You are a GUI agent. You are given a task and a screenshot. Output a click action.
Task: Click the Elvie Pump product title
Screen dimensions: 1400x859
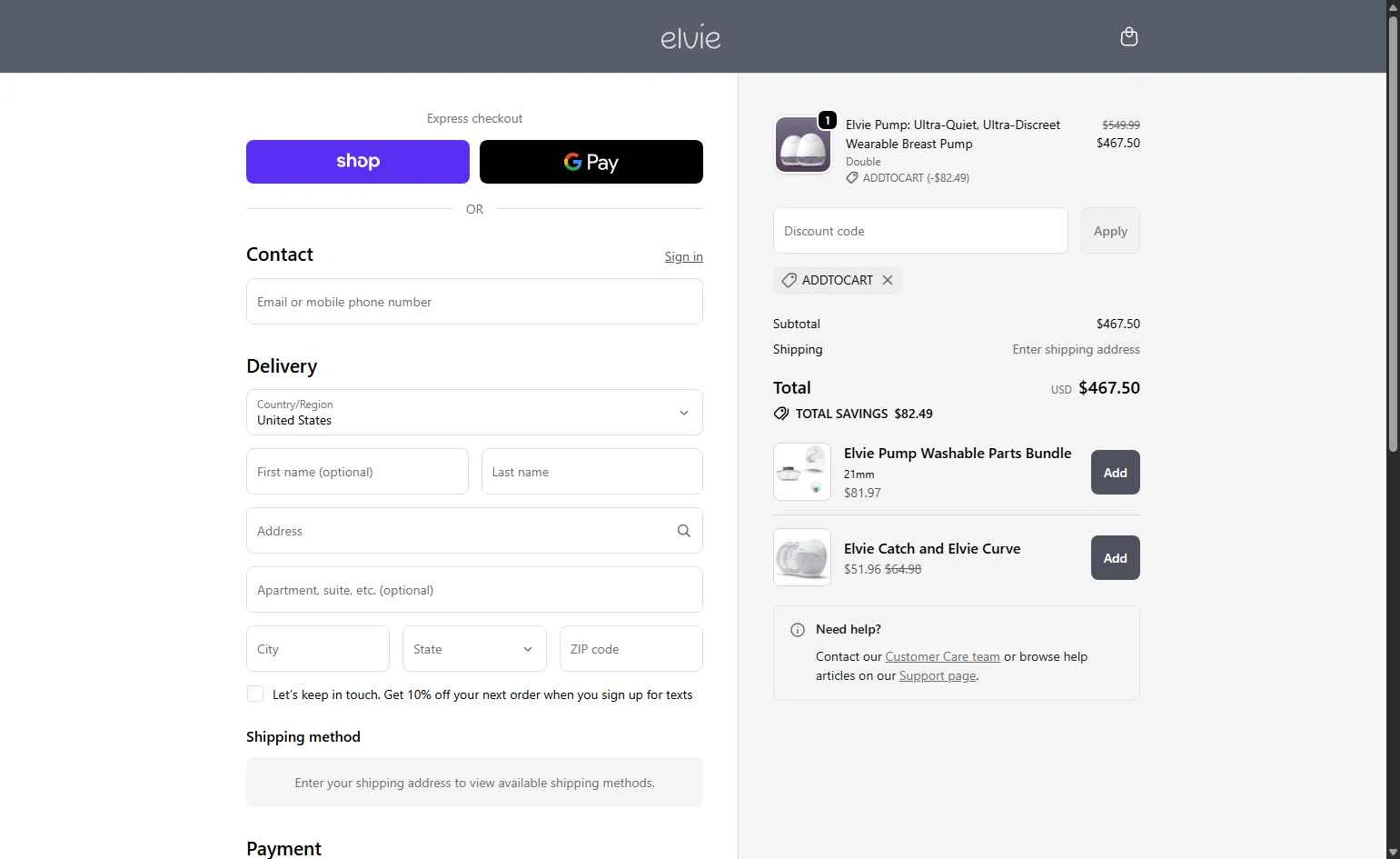953,134
